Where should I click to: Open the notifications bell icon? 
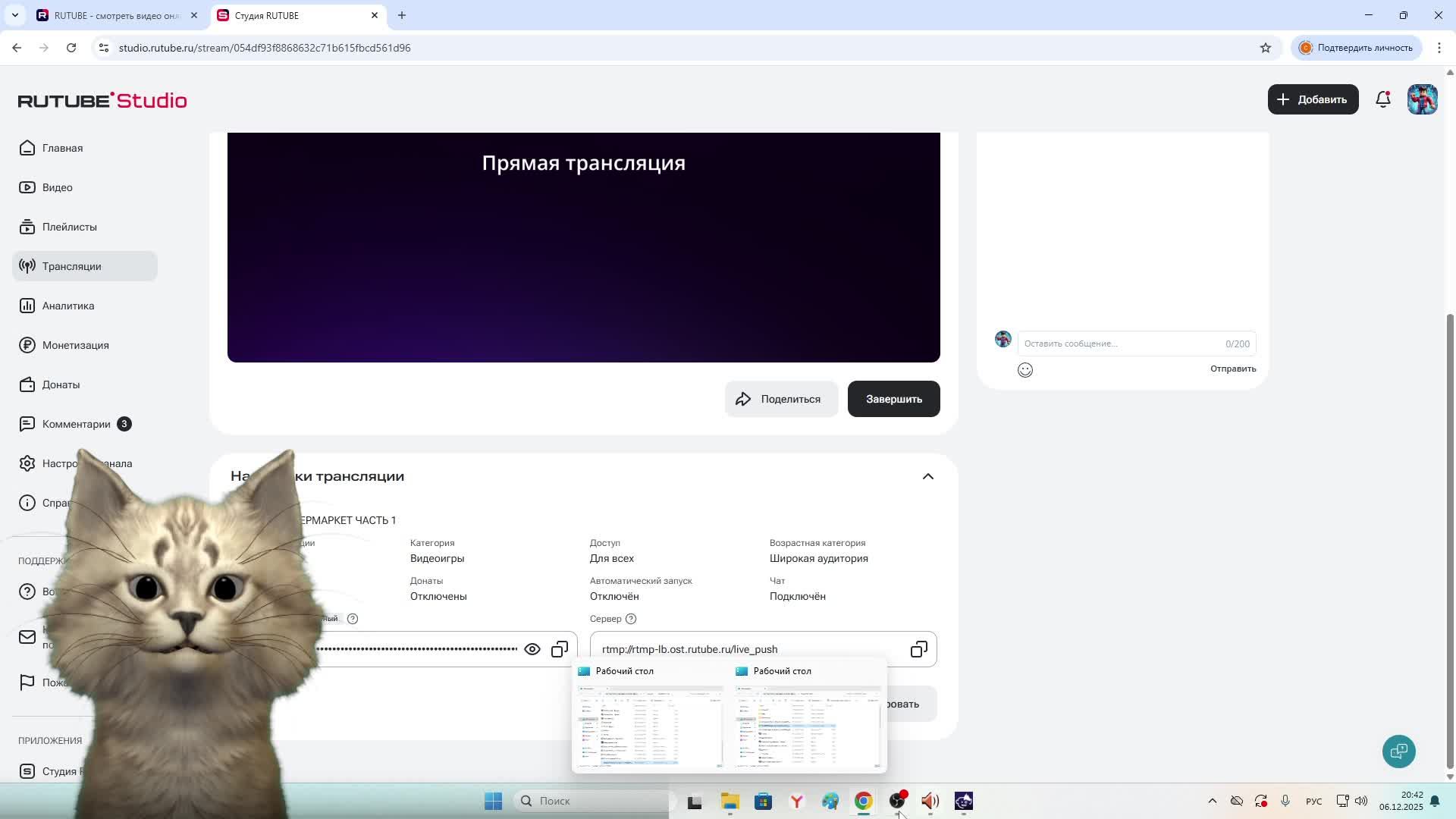[x=1382, y=99]
